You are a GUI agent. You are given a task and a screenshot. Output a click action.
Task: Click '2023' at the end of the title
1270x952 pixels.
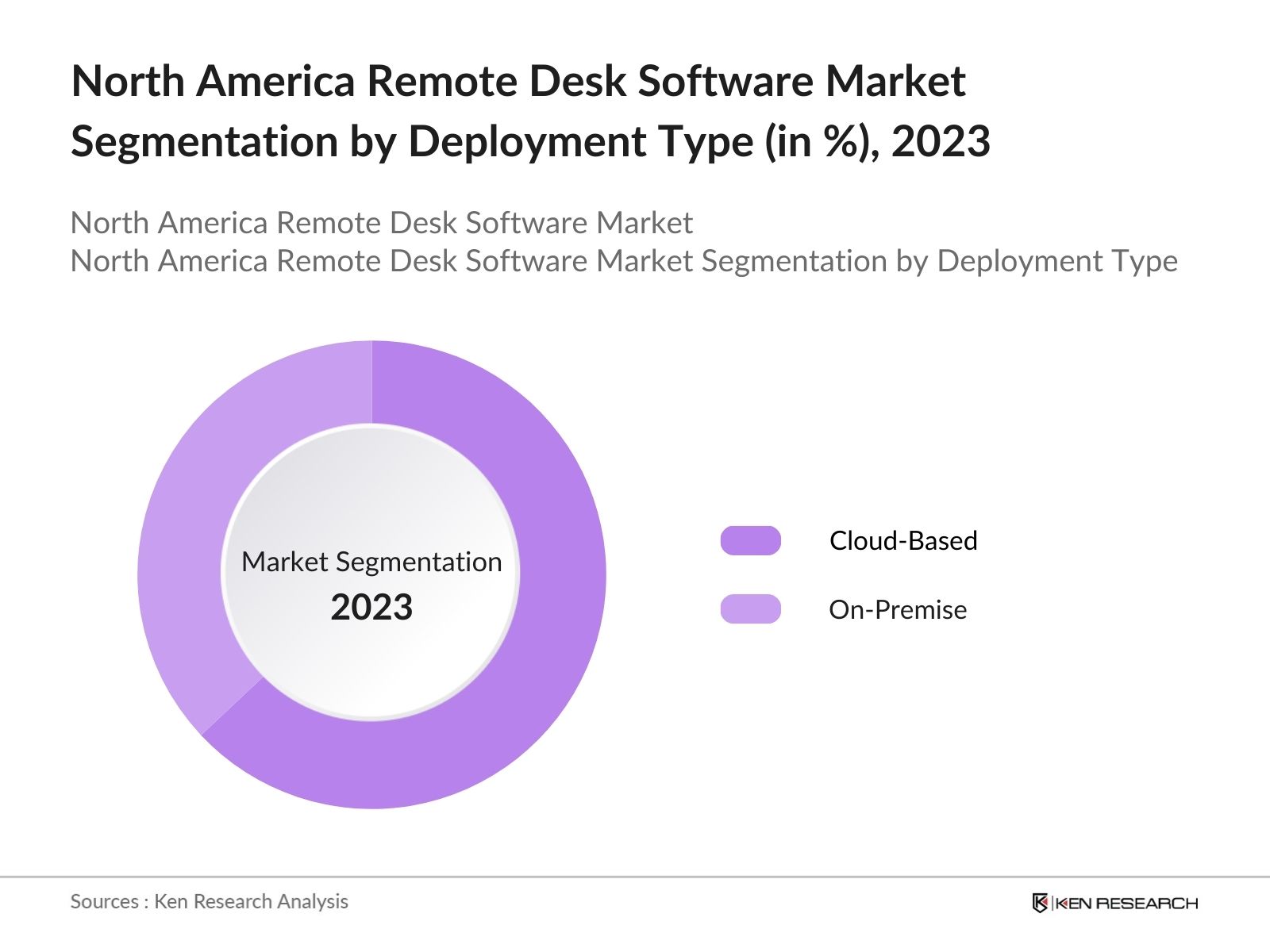(940, 141)
